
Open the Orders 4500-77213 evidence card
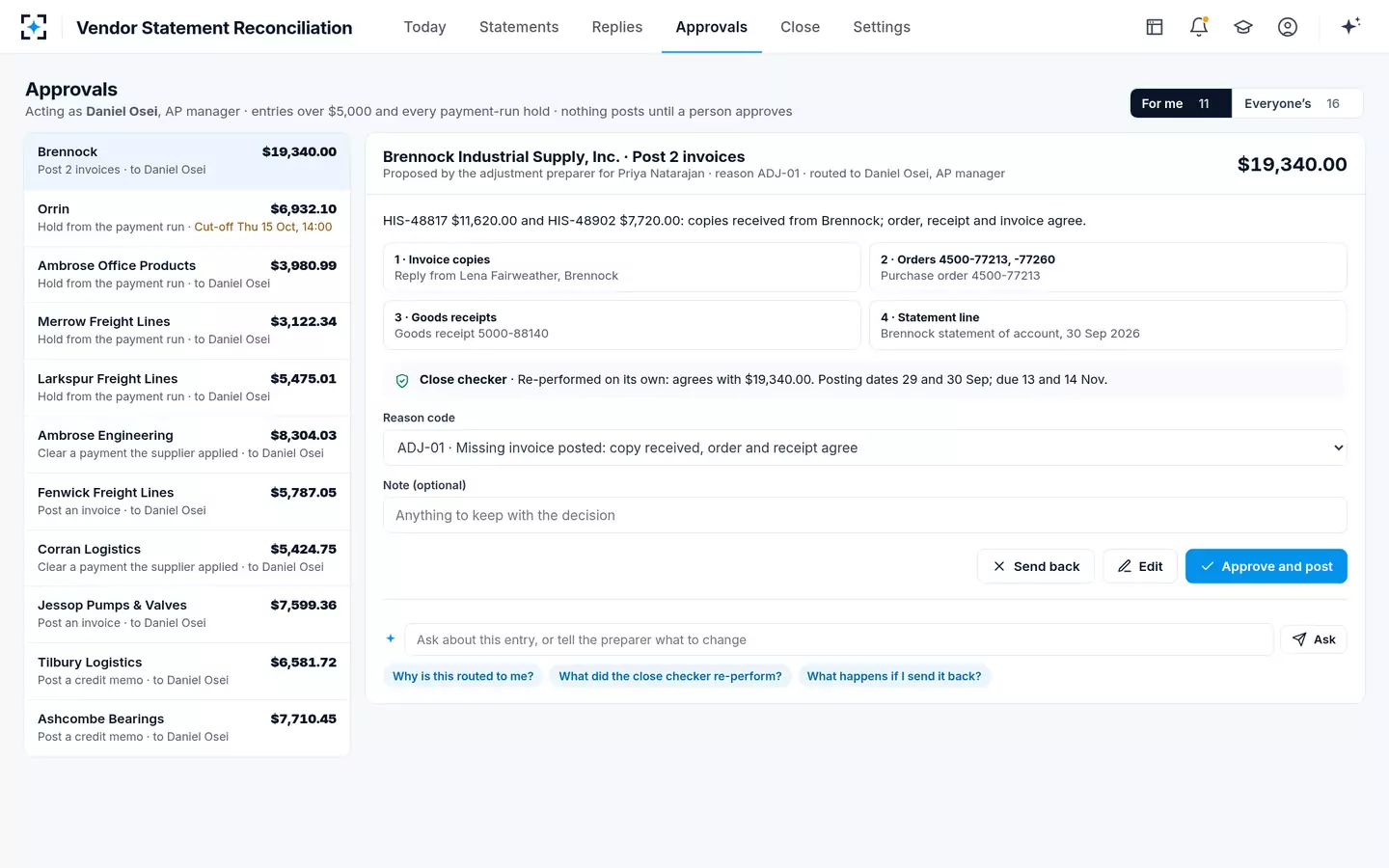[1108, 267]
